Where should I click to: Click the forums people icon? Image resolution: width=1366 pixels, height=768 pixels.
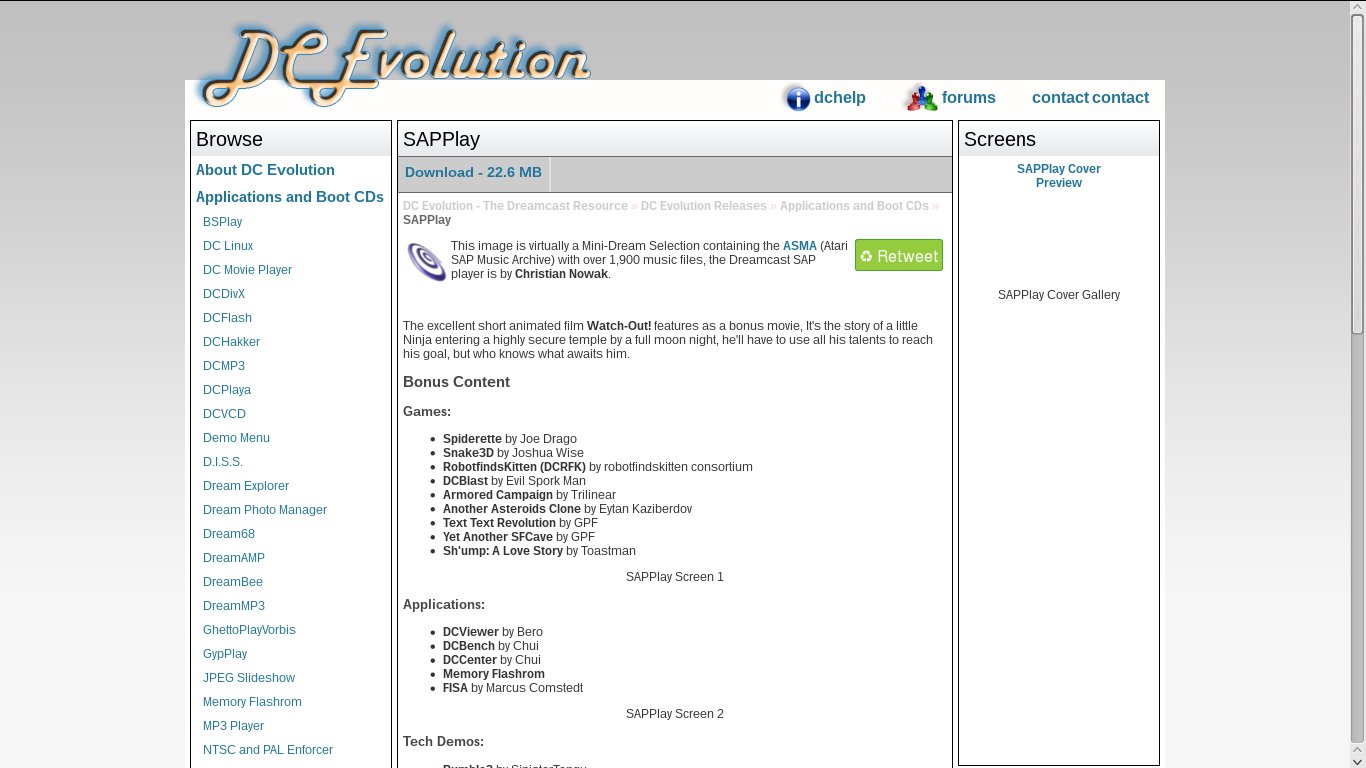point(920,98)
